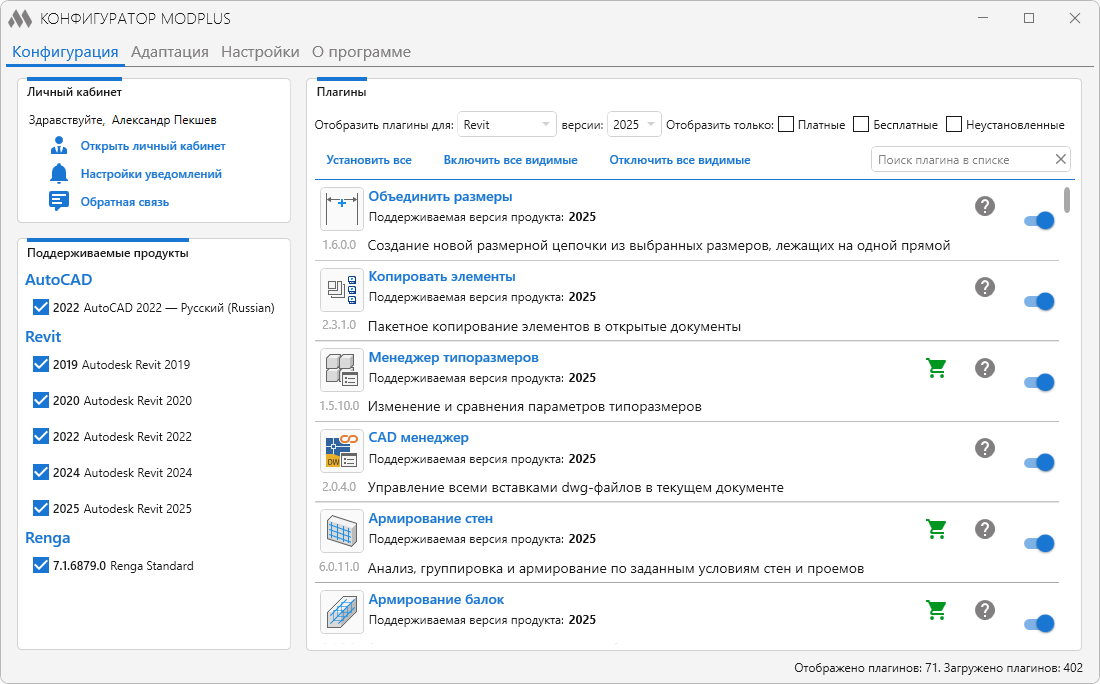Click shopping cart for Менеджер типоразмеров
The height and width of the screenshot is (684, 1100).
point(936,368)
